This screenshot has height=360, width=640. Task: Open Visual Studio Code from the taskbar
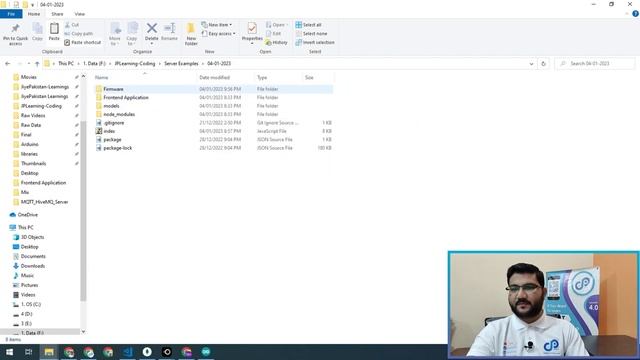coord(128,352)
